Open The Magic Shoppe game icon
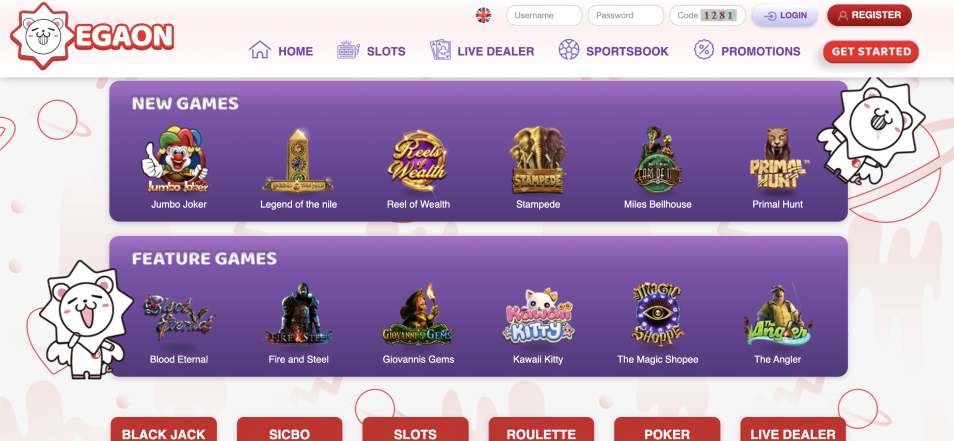 click(658, 315)
